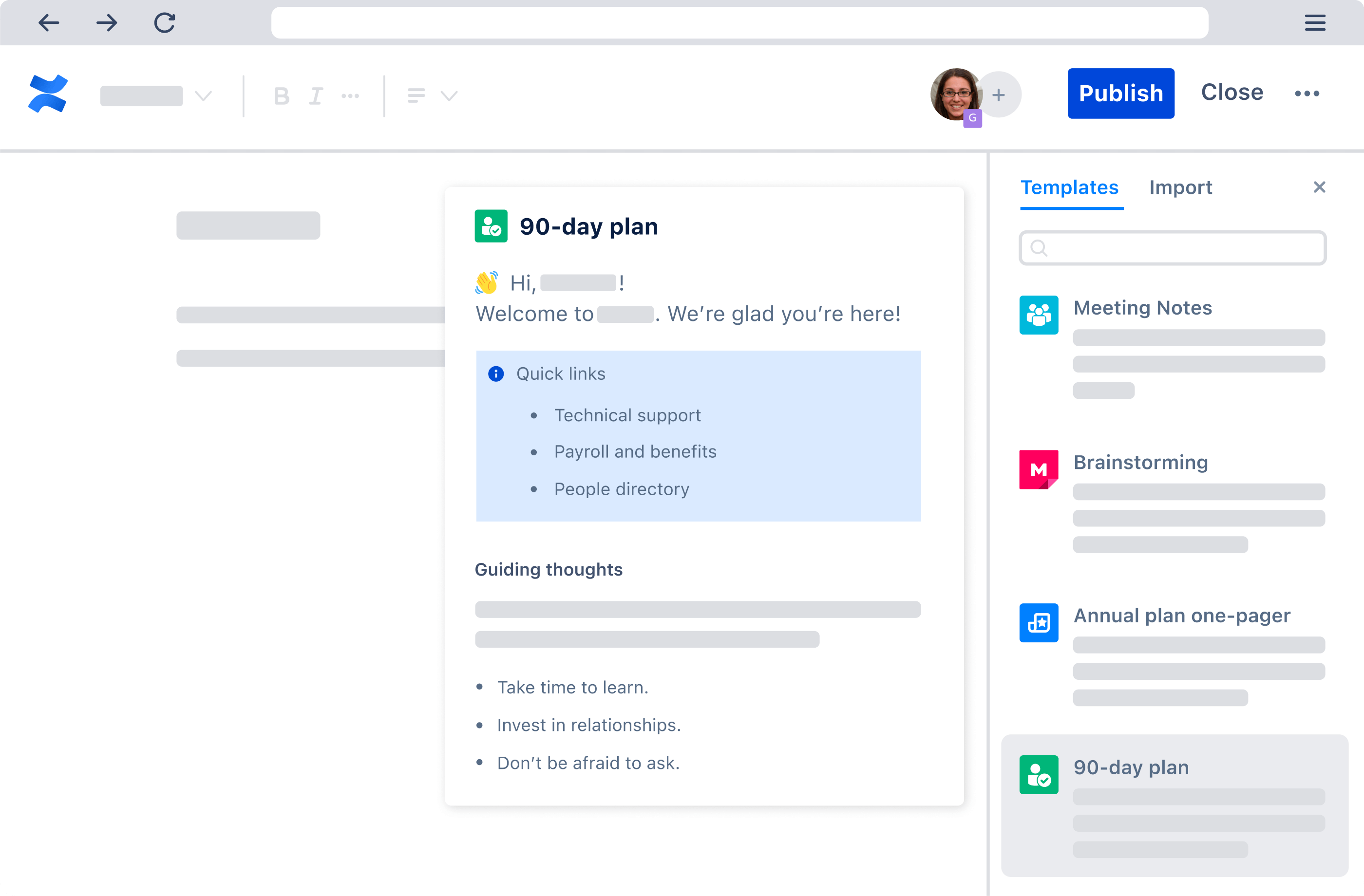Expand the alignment dropdown chevron
This screenshot has height=896, width=1364.
(449, 95)
